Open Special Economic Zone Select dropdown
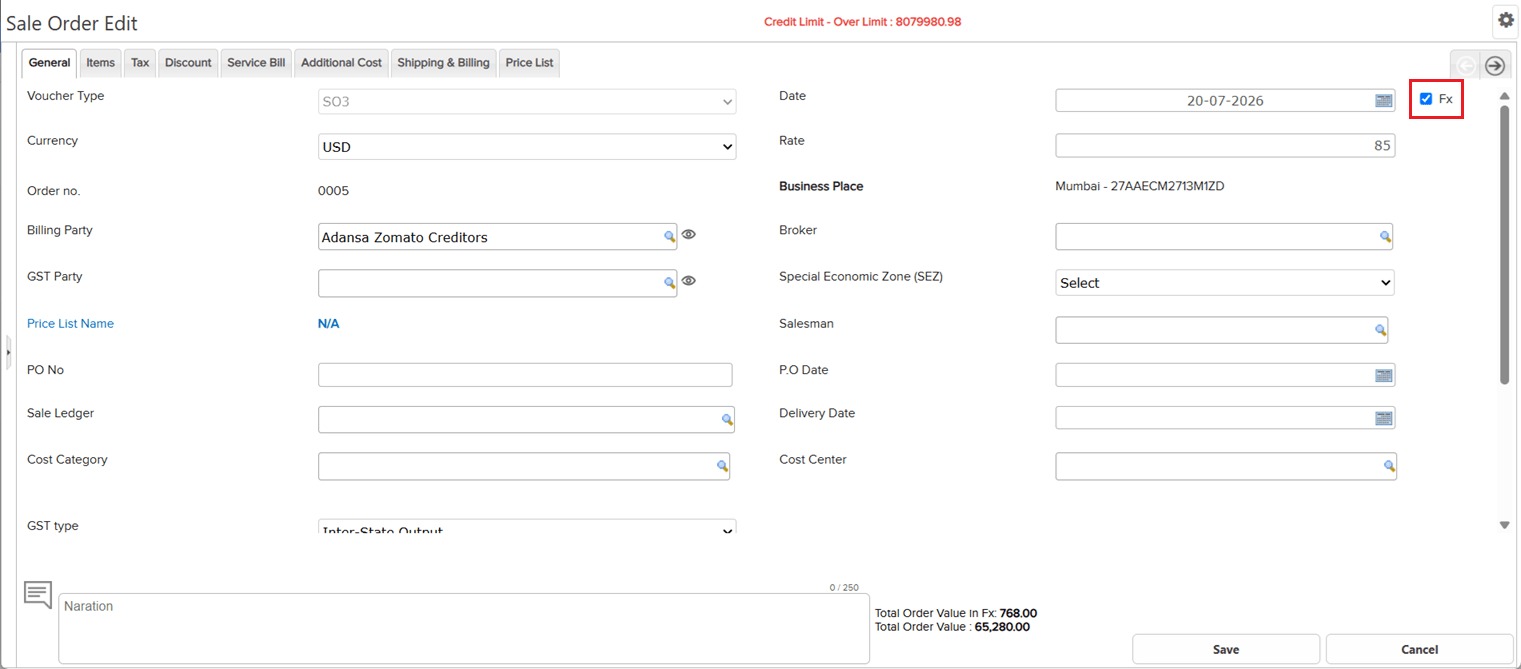Image resolution: width=1521 pixels, height=669 pixels. 1225,283
